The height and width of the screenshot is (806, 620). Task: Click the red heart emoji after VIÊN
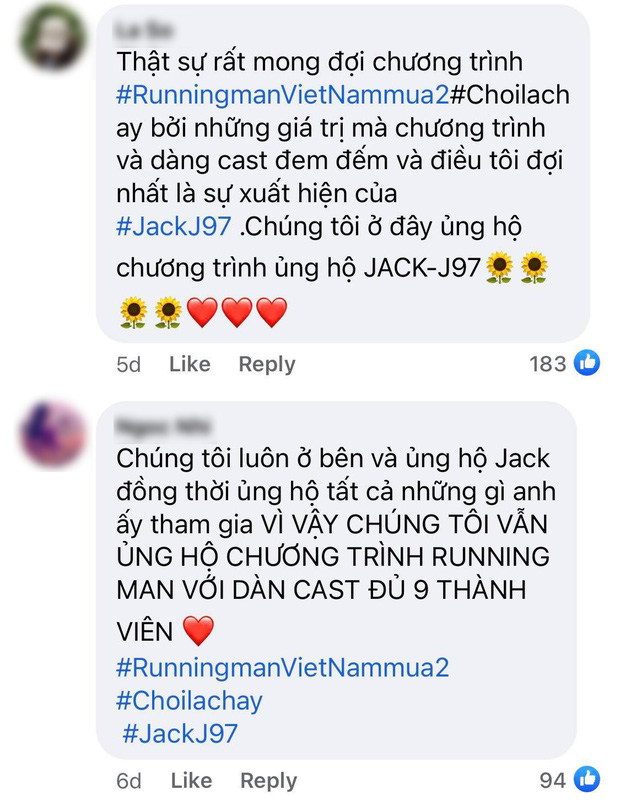tap(198, 631)
